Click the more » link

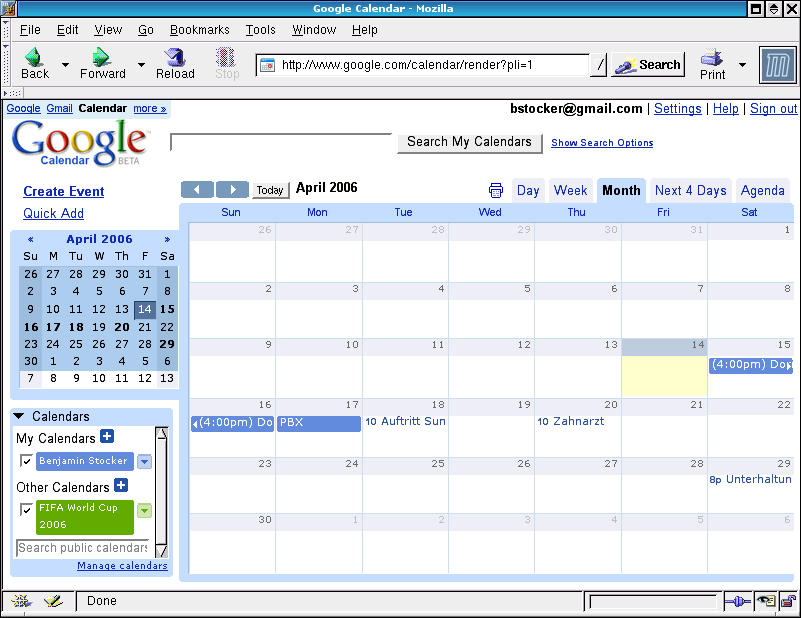pos(150,108)
